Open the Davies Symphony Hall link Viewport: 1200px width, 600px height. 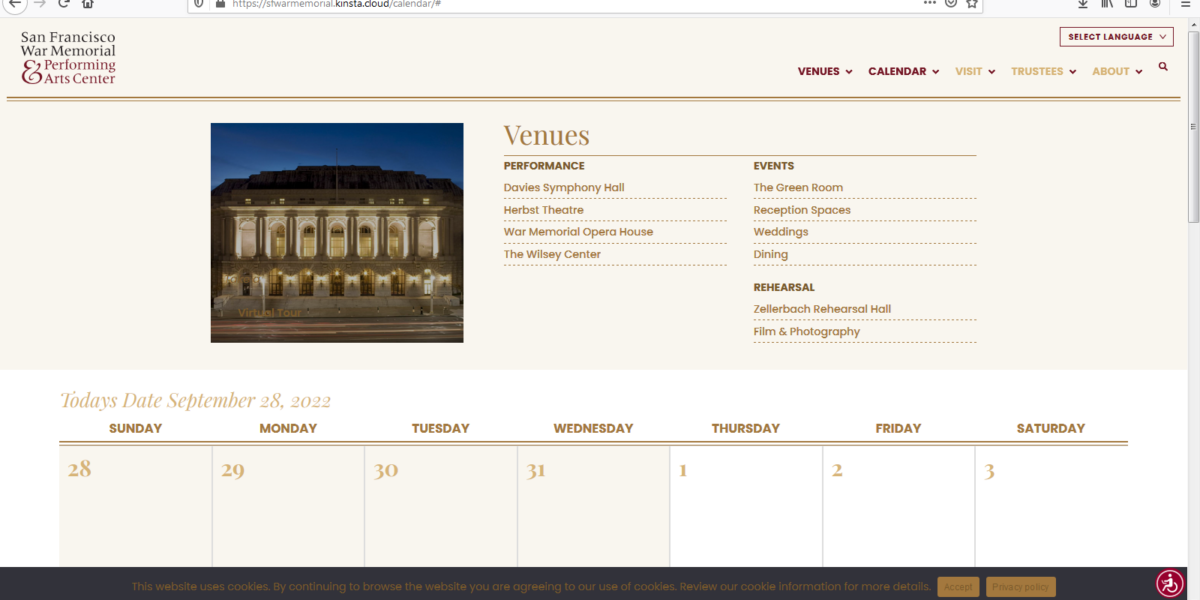(x=563, y=188)
